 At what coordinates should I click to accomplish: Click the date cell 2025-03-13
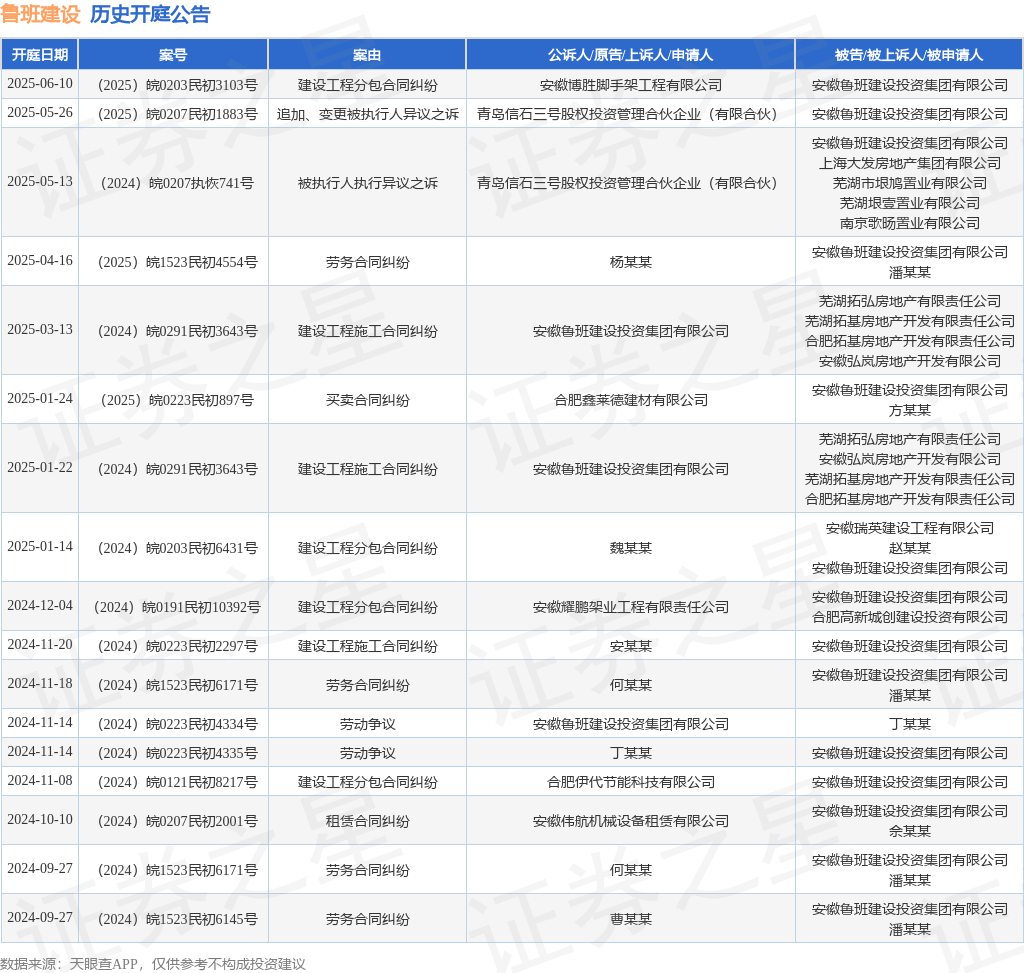pyautogui.click(x=40, y=330)
